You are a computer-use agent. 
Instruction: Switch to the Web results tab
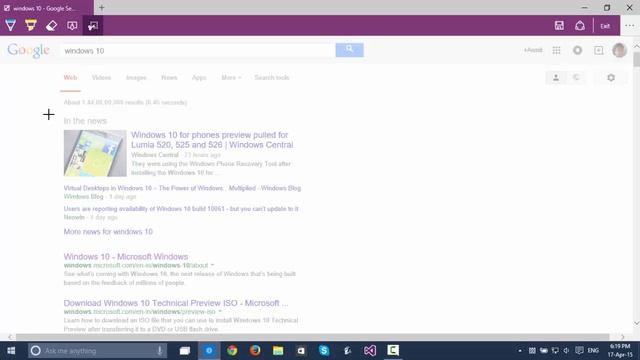pyautogui.click(x=70, y=78)
